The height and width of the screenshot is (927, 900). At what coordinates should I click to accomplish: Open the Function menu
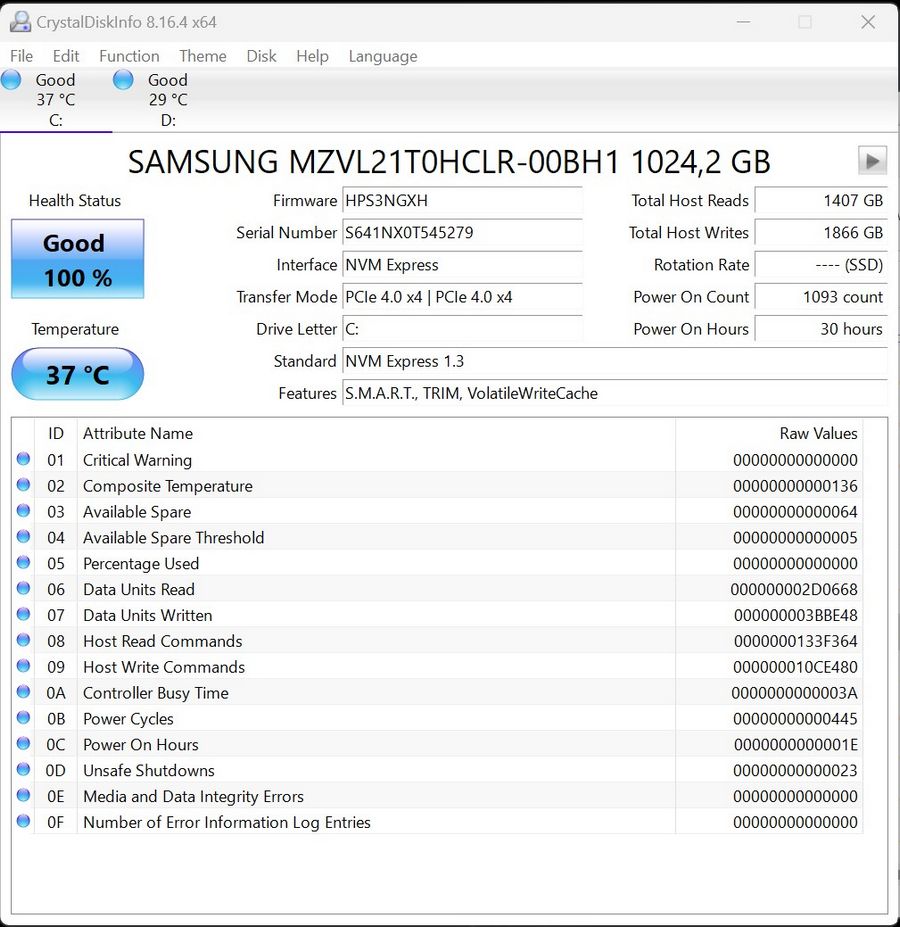point(129,56)
